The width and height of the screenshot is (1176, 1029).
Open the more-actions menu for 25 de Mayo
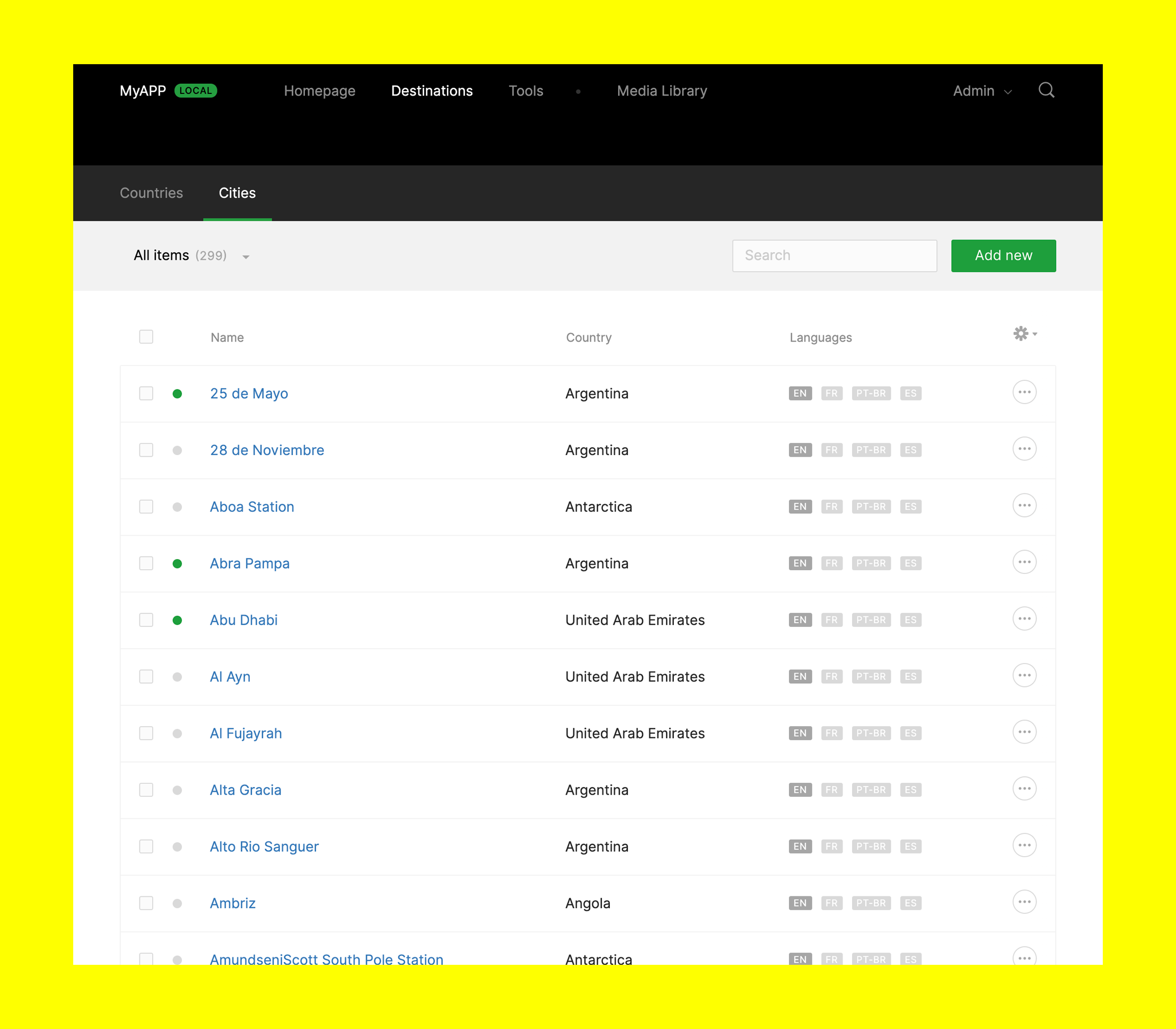coord(1024,393)
